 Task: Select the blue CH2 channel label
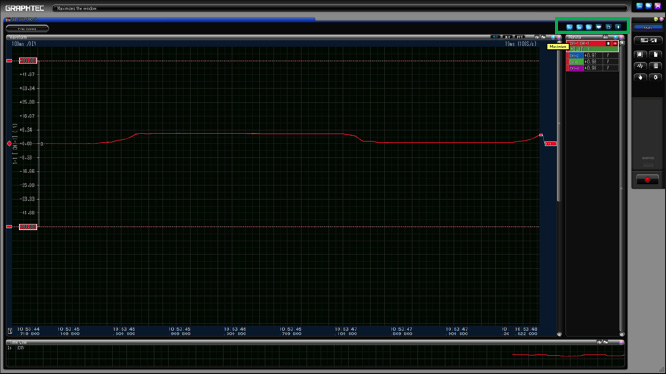(576, 56)
